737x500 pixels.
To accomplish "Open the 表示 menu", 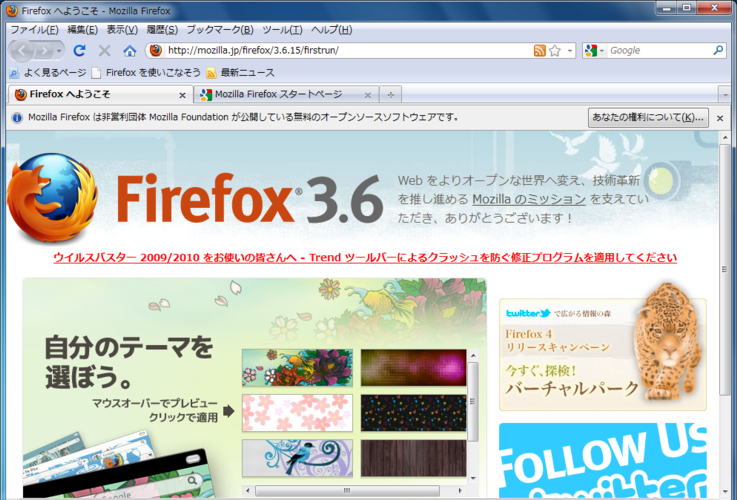I will tap(122, 30).
